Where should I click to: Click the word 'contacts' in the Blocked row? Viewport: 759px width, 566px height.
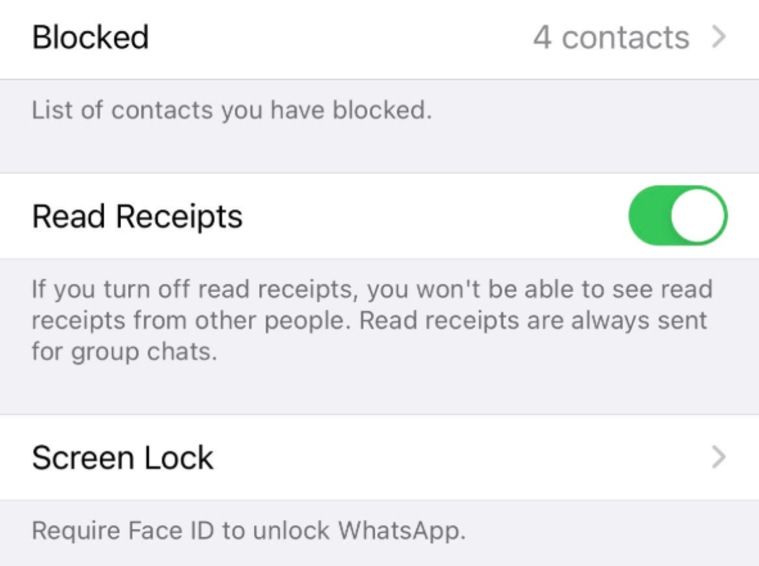coord(625,37)
